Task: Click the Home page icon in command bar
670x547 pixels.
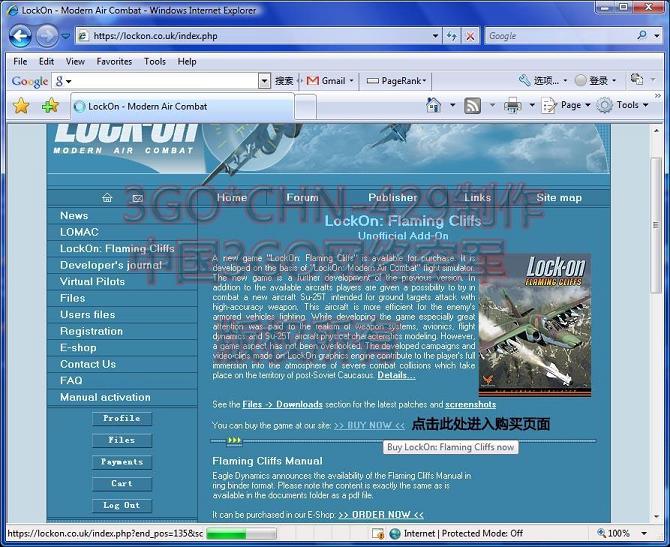Action: 433,105
